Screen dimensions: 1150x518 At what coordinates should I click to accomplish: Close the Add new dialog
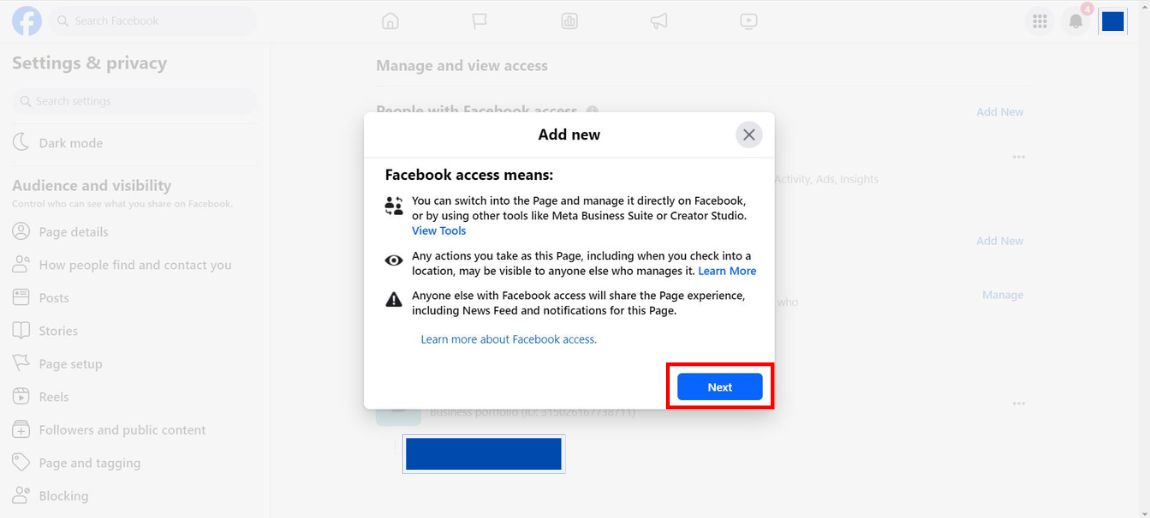coord(749,135)
